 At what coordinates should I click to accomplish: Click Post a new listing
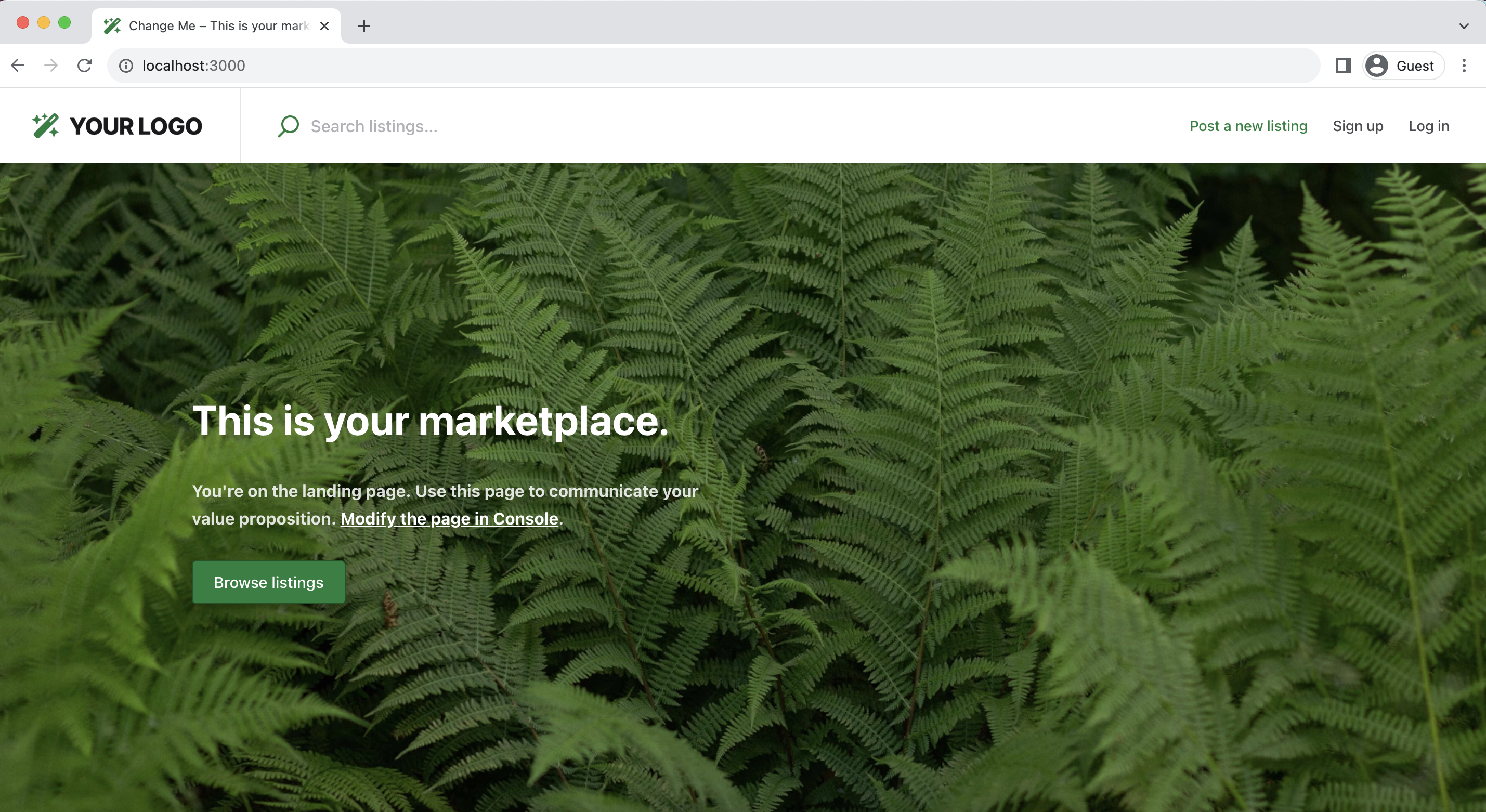(x=1248, y=126)
